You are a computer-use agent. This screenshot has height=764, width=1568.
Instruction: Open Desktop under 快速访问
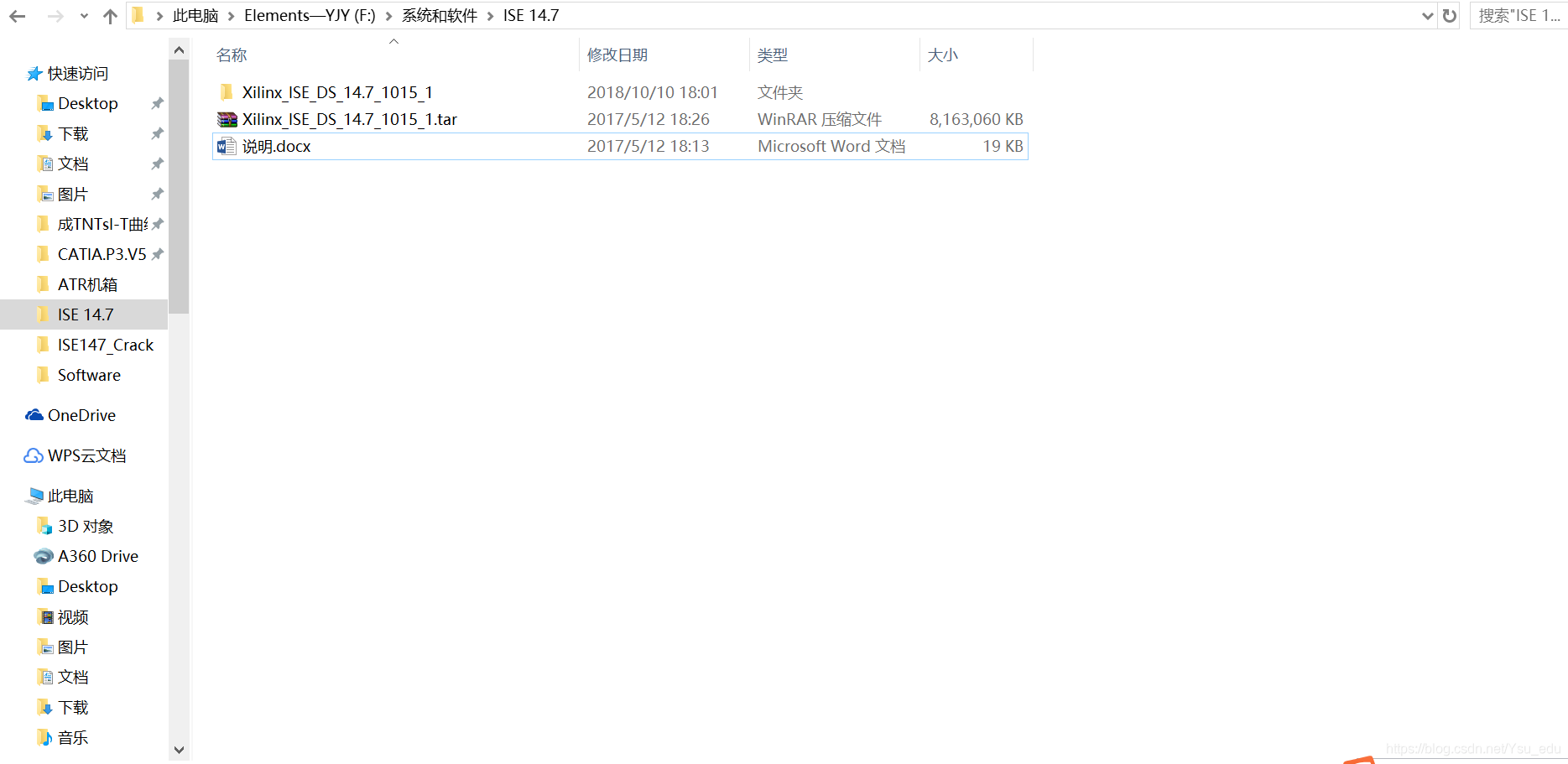click(88, 103)
